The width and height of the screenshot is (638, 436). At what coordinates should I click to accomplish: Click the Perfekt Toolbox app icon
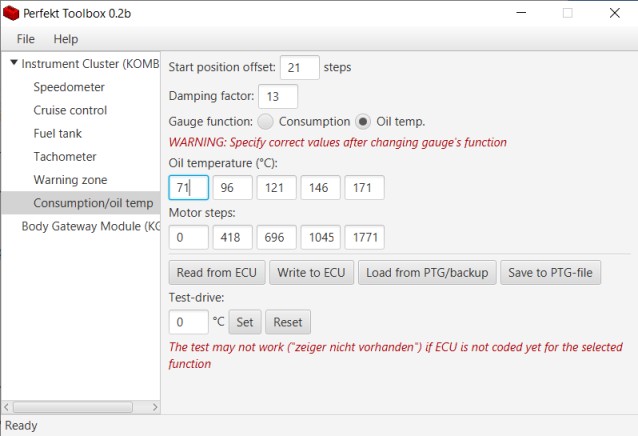pyautogui.click(x=12, y=13)
